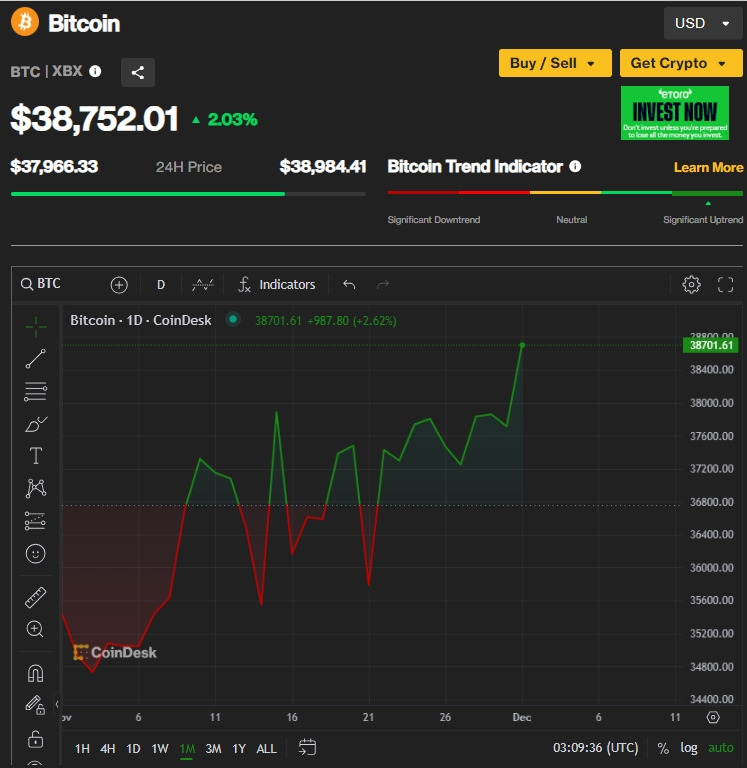Click the $38,752.01 price value
The image size is (747, 768).
95,119
